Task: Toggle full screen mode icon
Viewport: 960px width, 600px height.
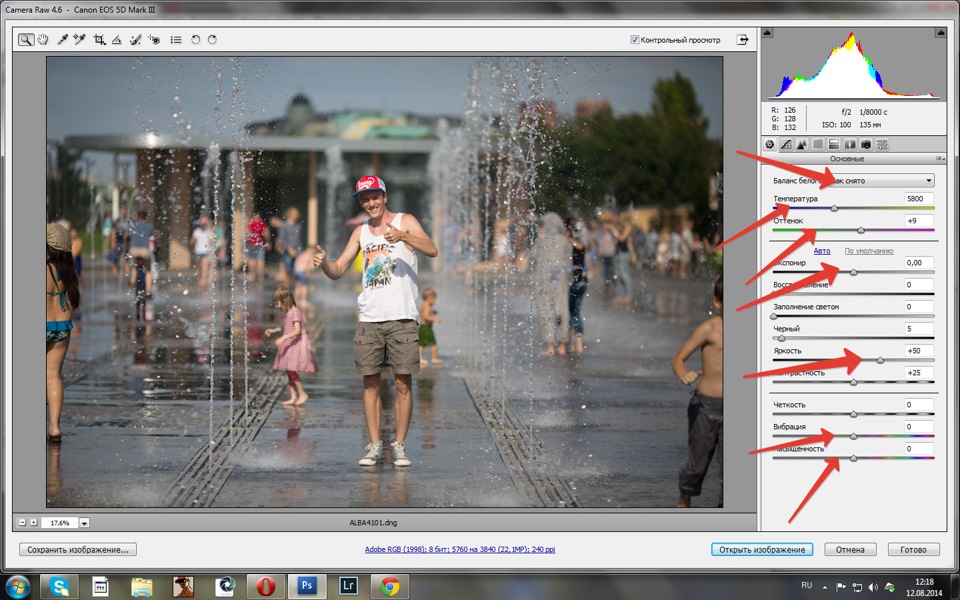Action: [743, 40]
